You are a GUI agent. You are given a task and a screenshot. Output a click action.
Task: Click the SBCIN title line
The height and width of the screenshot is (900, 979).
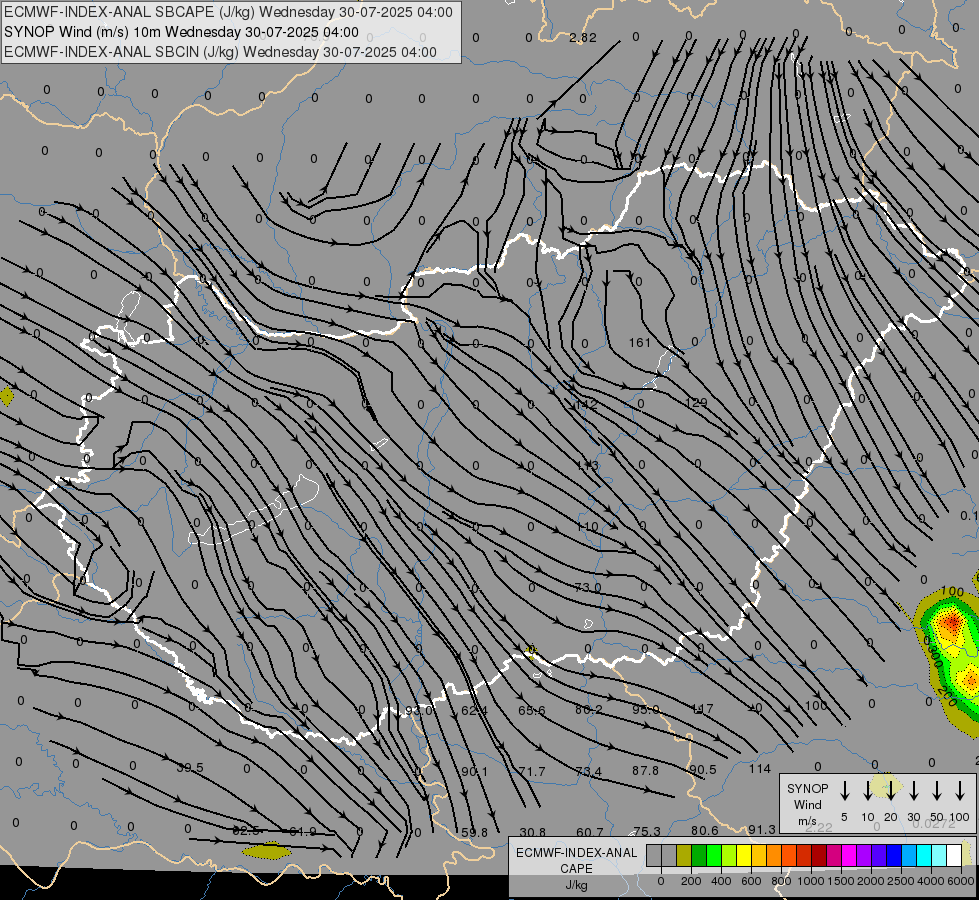click(x=220, y=52)
